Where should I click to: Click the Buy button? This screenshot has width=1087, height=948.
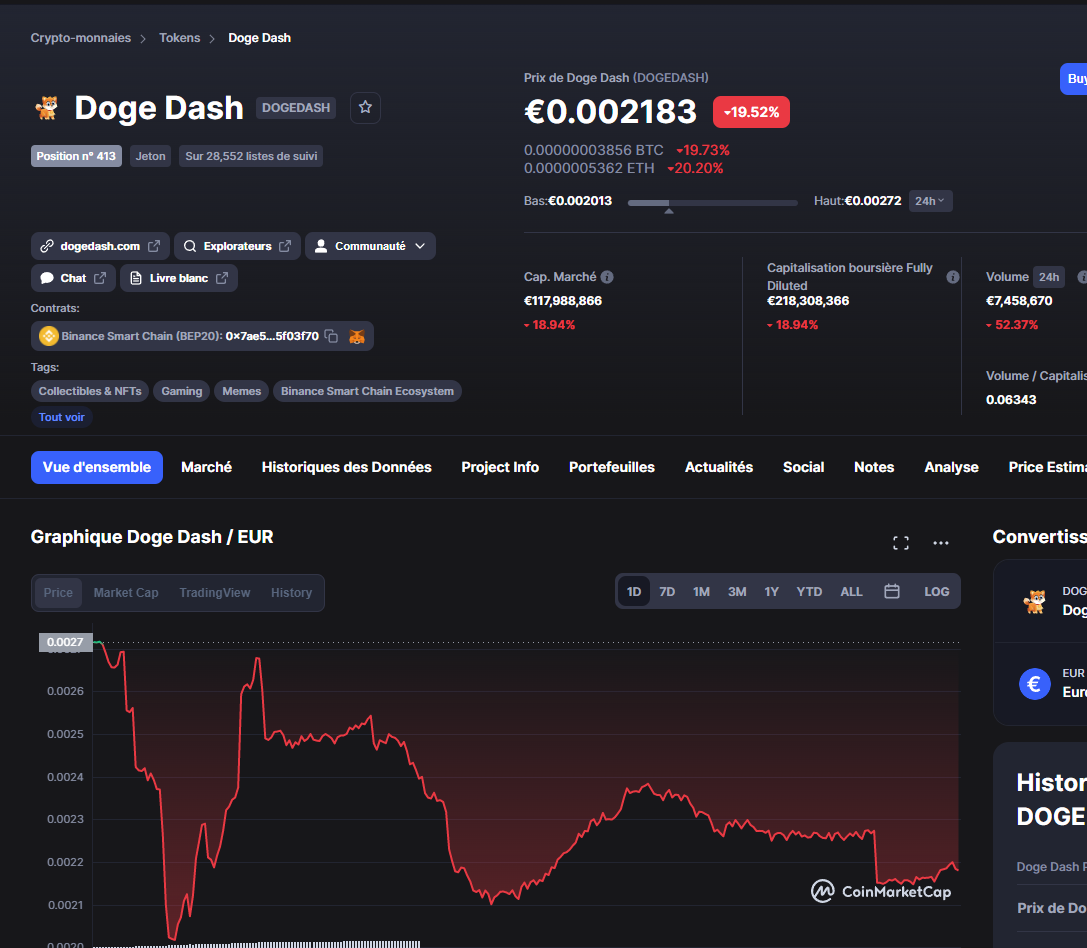1074,79
